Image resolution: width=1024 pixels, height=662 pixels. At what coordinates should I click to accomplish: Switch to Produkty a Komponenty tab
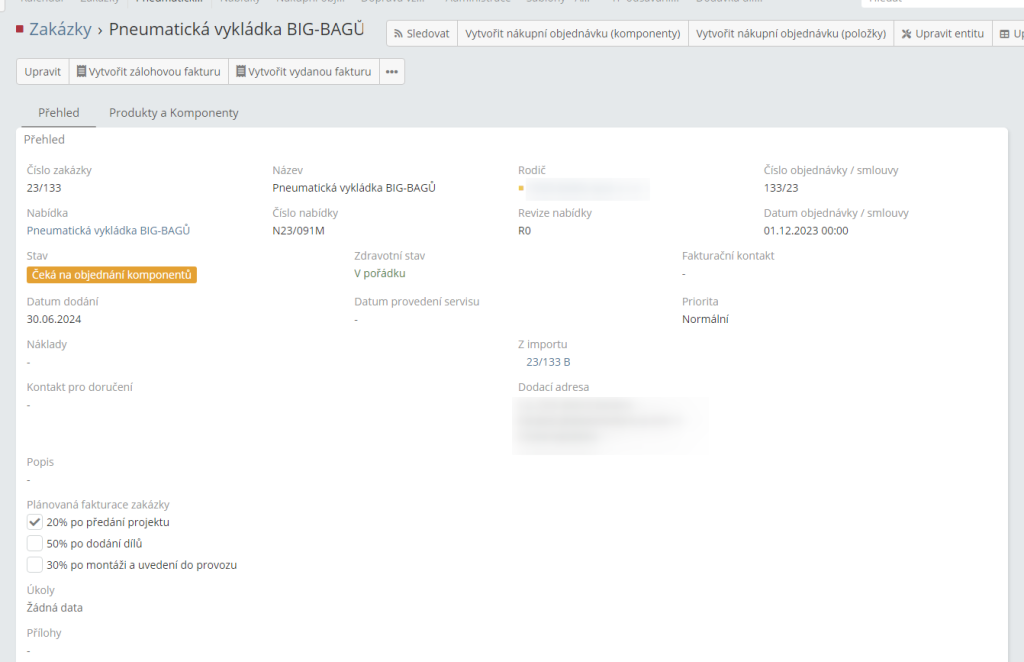point(174,113)
